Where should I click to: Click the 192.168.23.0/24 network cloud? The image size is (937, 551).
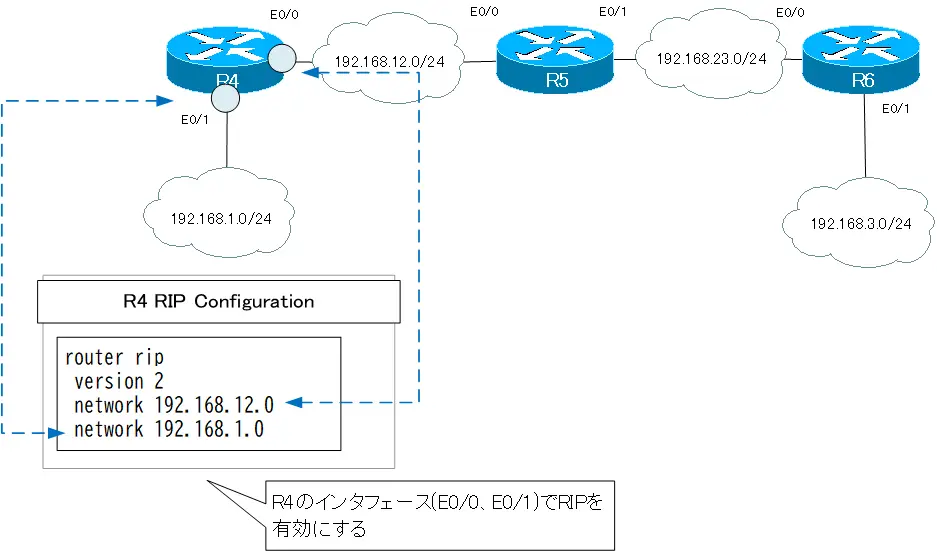[x=711, y=55]
